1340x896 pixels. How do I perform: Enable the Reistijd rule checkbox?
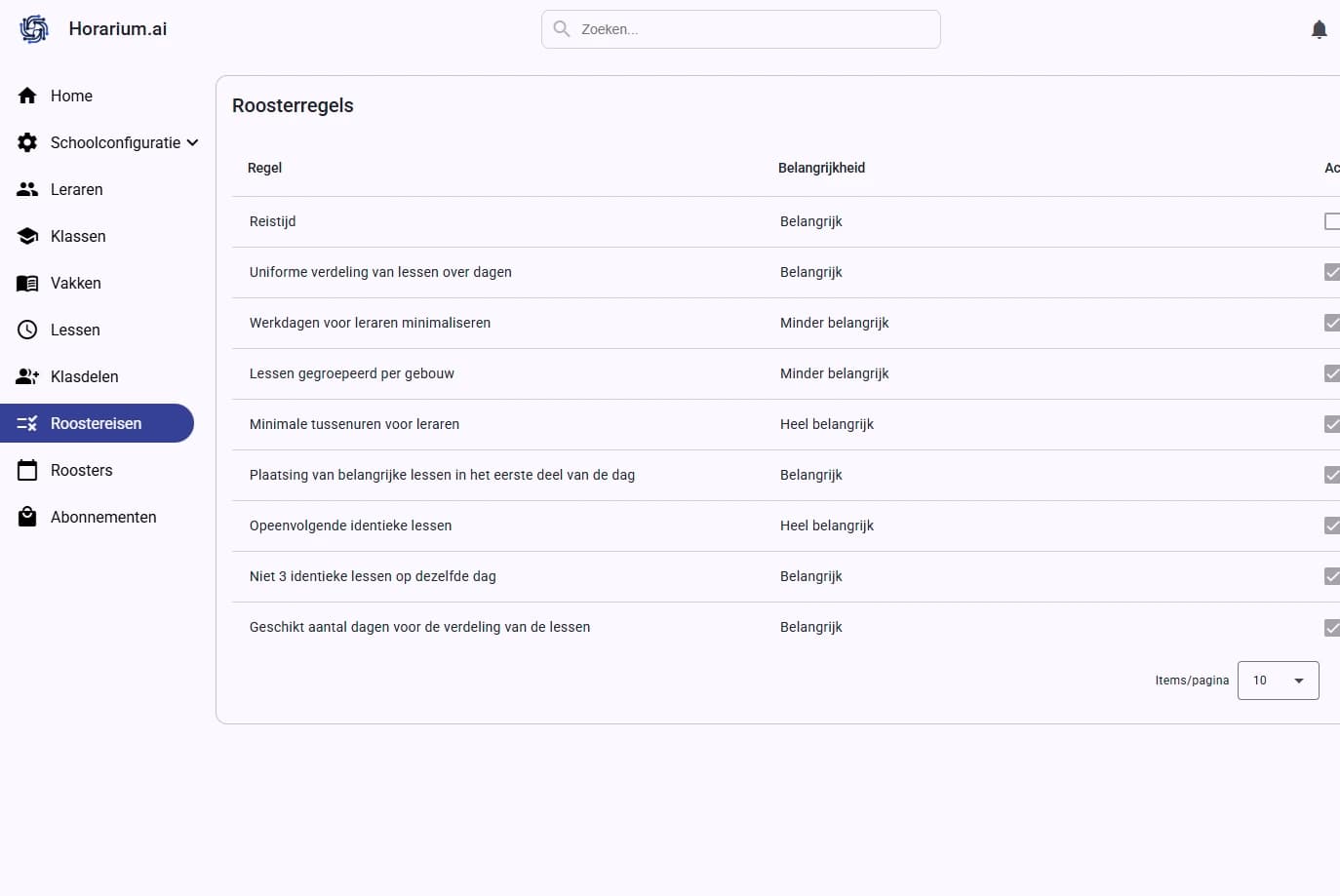tap(1331, 221)
